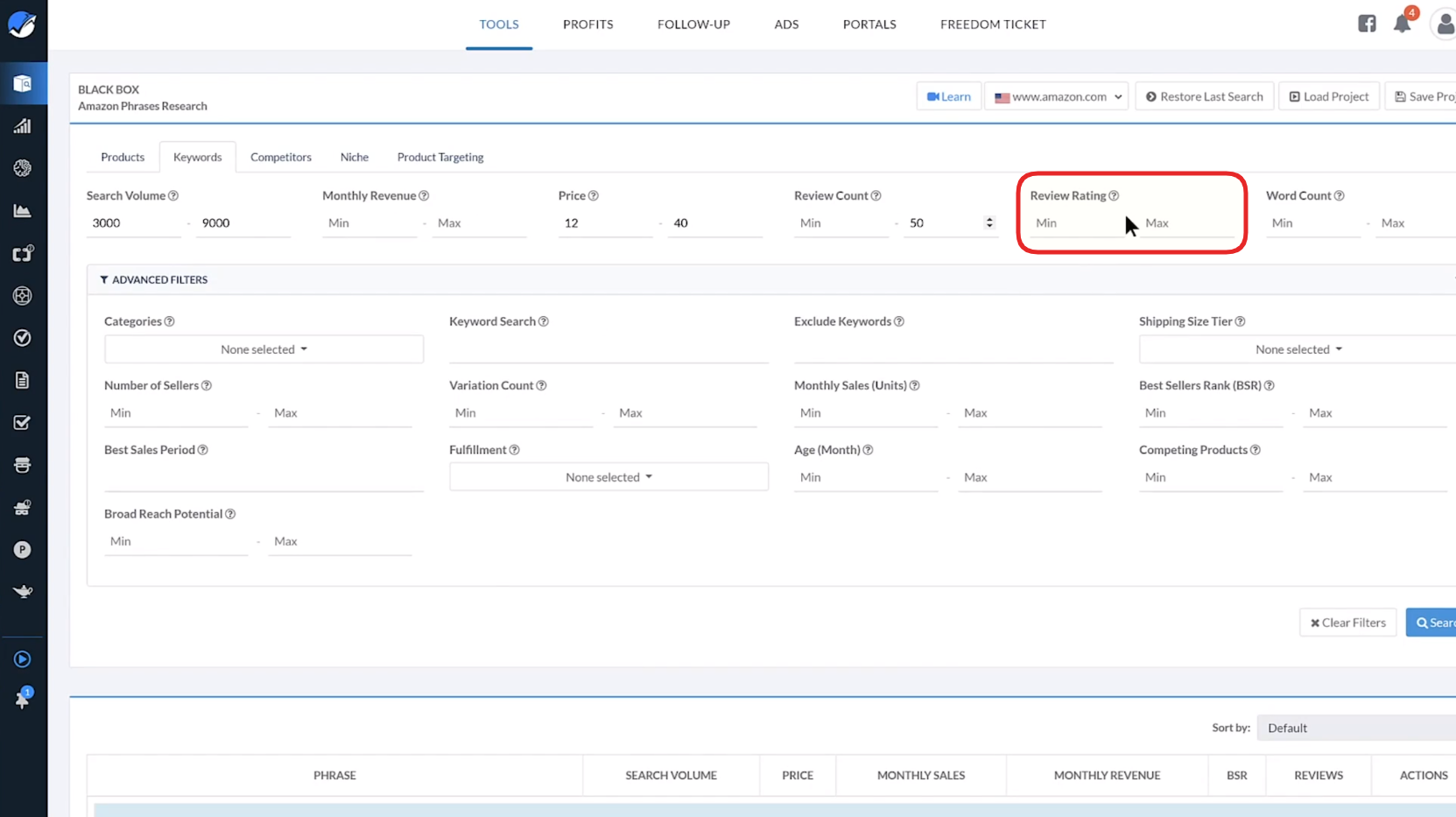1456x817 pixels.
Task: Open the Sort by Default dropdown
Action: [1356, 728]
